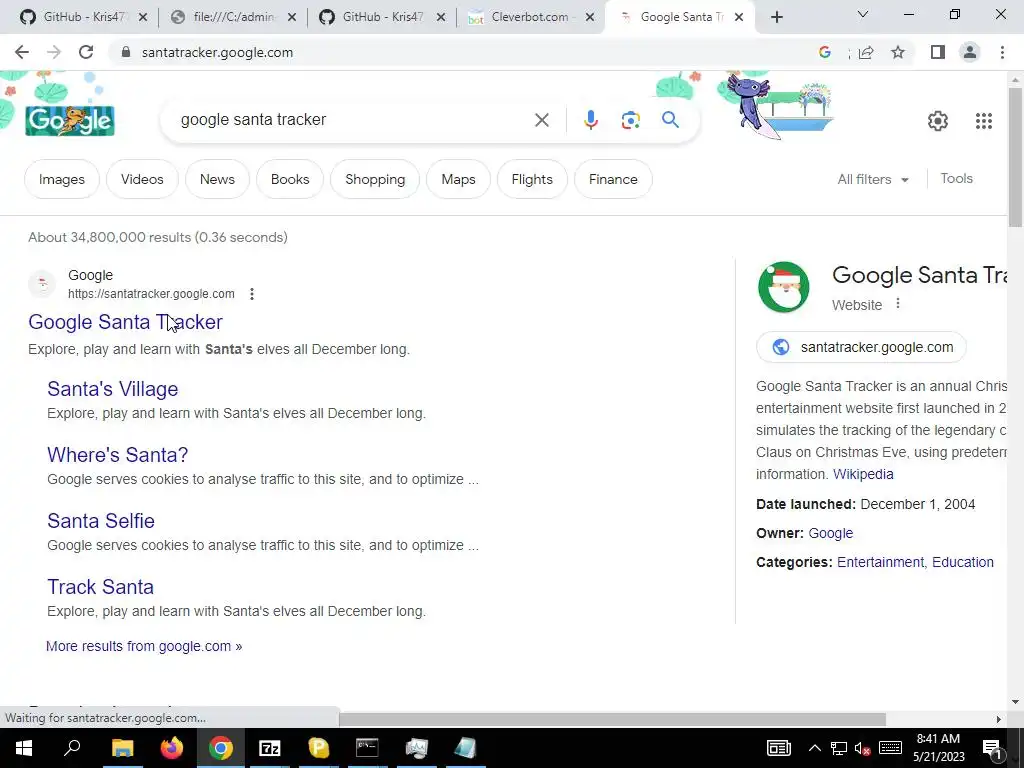Open Chrome three-dot menu
The width and height of the screenshot is (1024, 768).
1002,52
